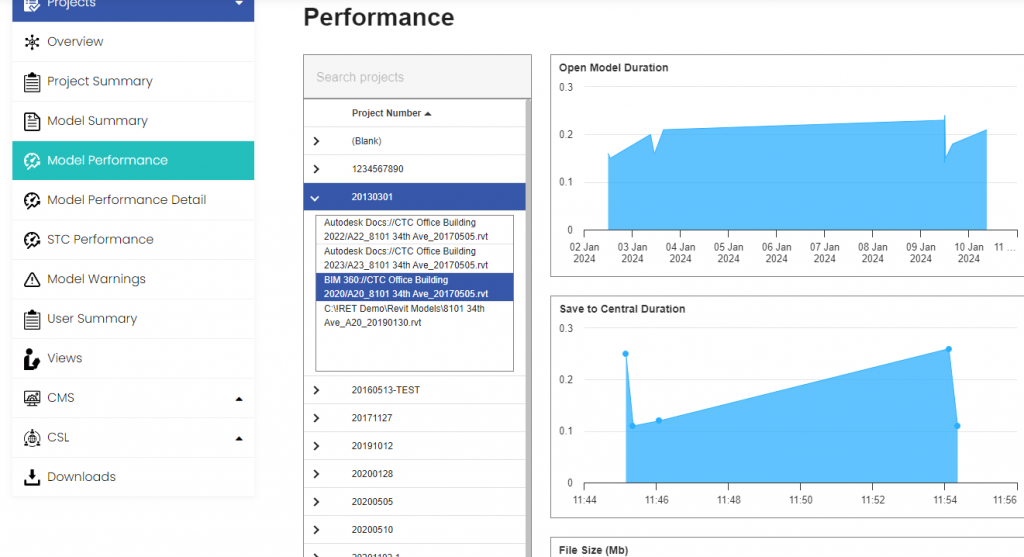The width and height of the screenshot is (1024, 557).
Task: Expand the CSL menu section
Action: tap(238, 438)
